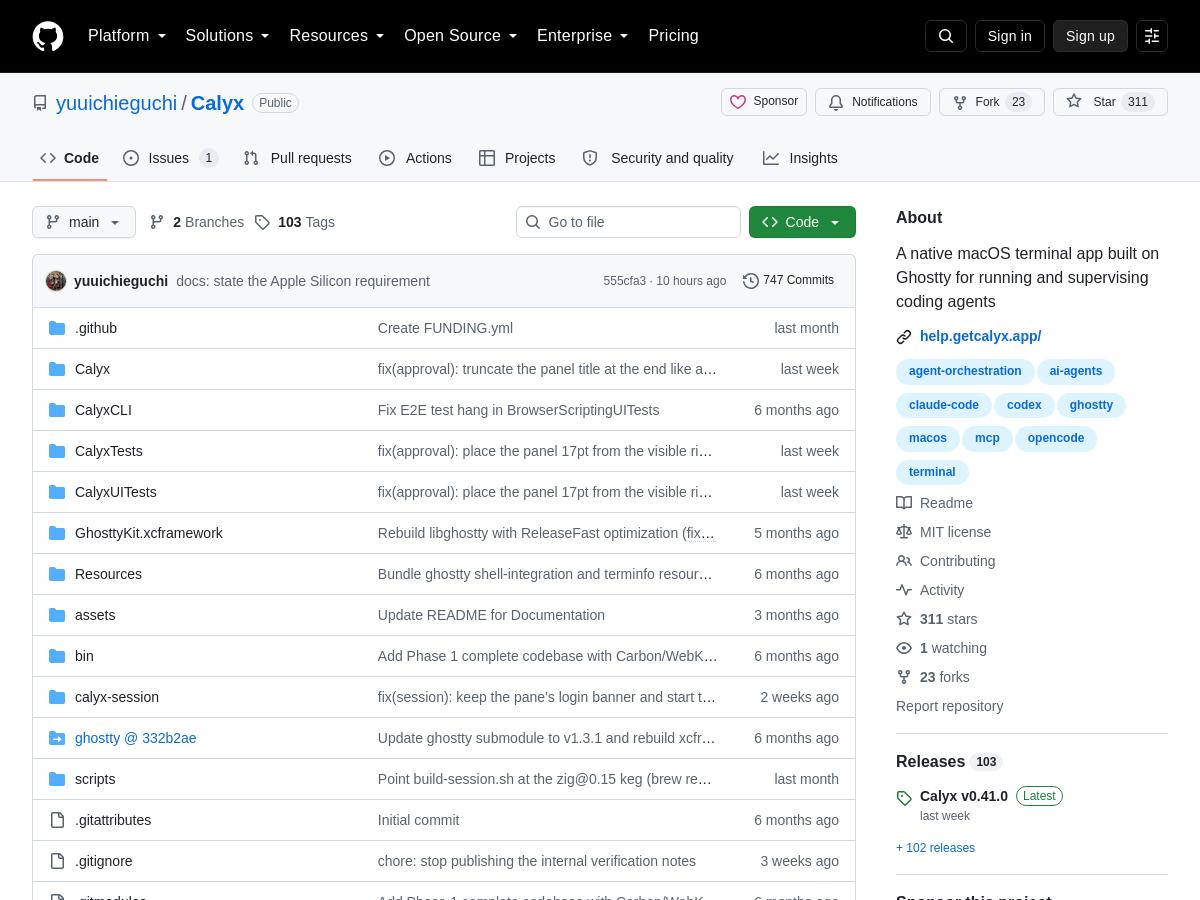
Task: Select the ghostty topic tag
Action: coord(1091,405)
